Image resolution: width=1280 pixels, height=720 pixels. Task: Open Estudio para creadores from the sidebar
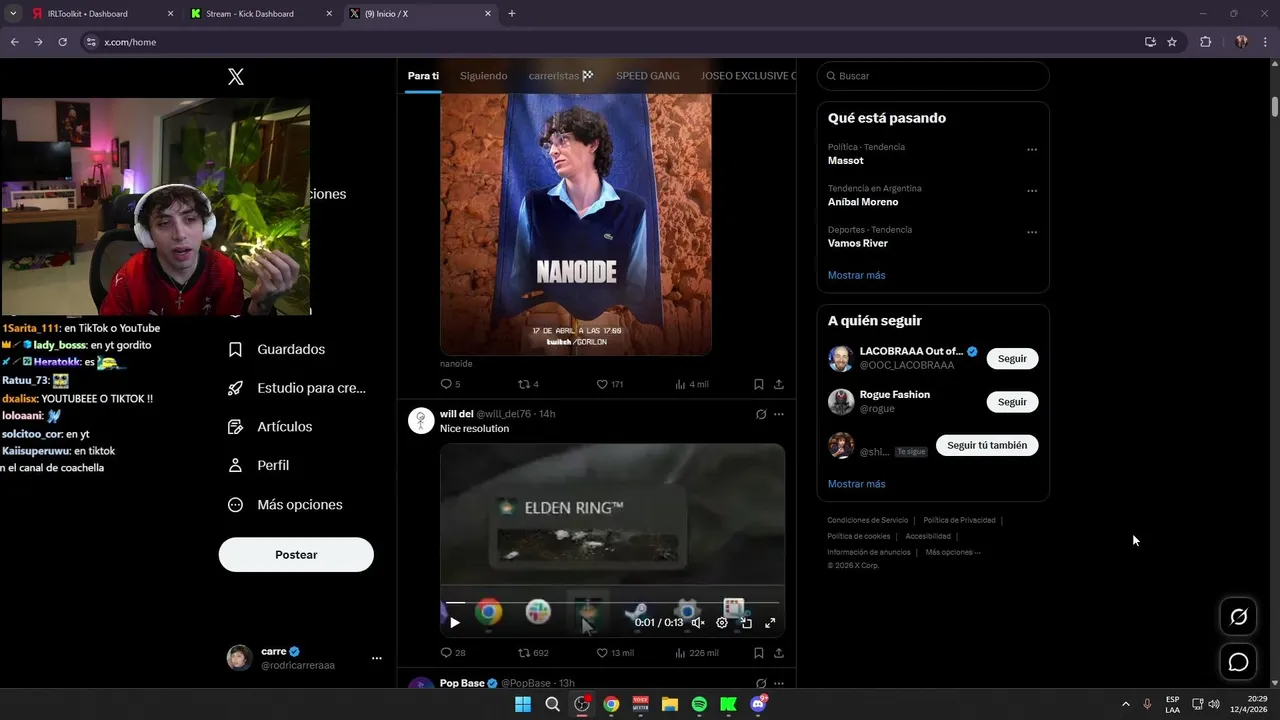tap(296, 388)
